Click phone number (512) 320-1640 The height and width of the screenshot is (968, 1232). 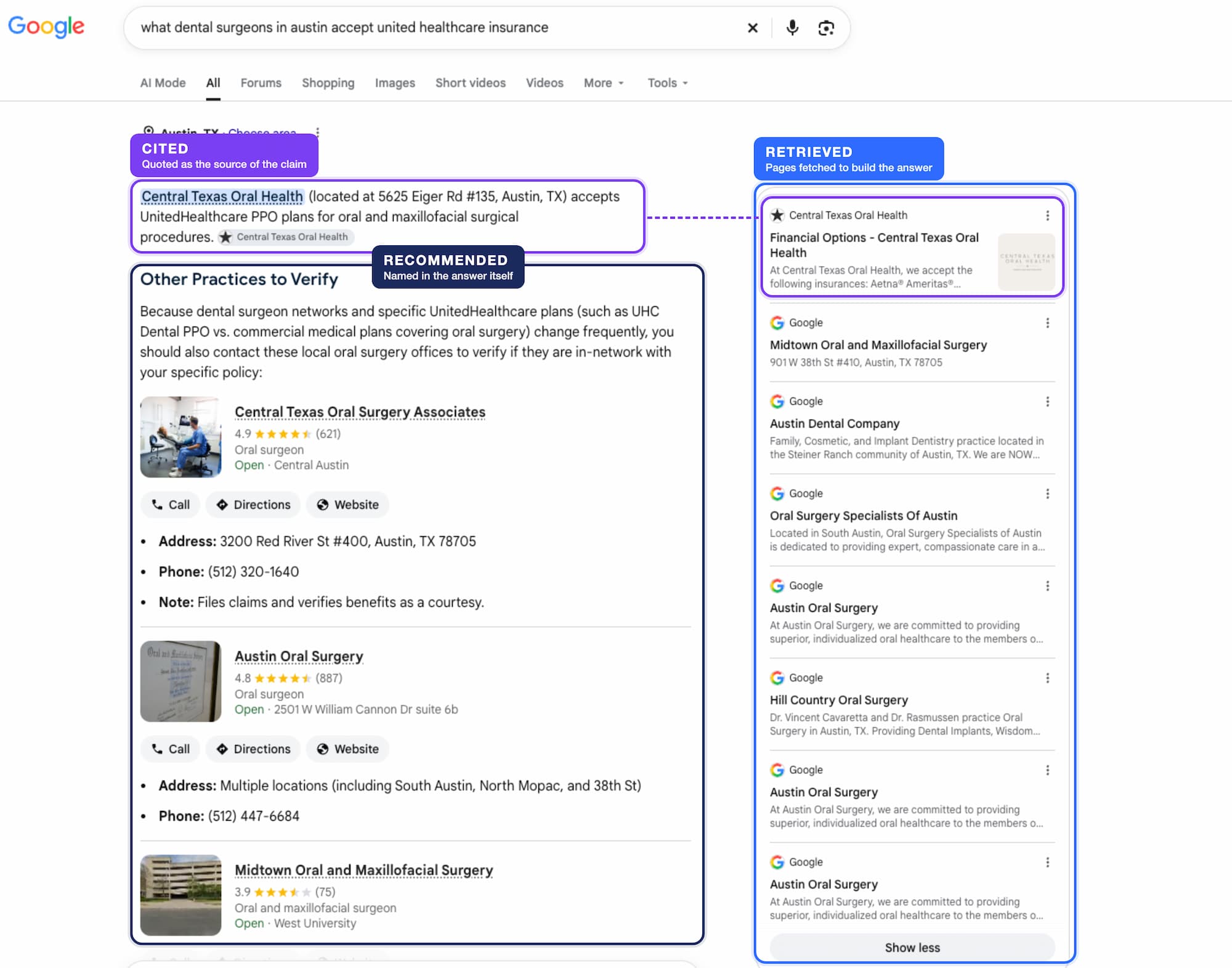(x=253, y=572)
